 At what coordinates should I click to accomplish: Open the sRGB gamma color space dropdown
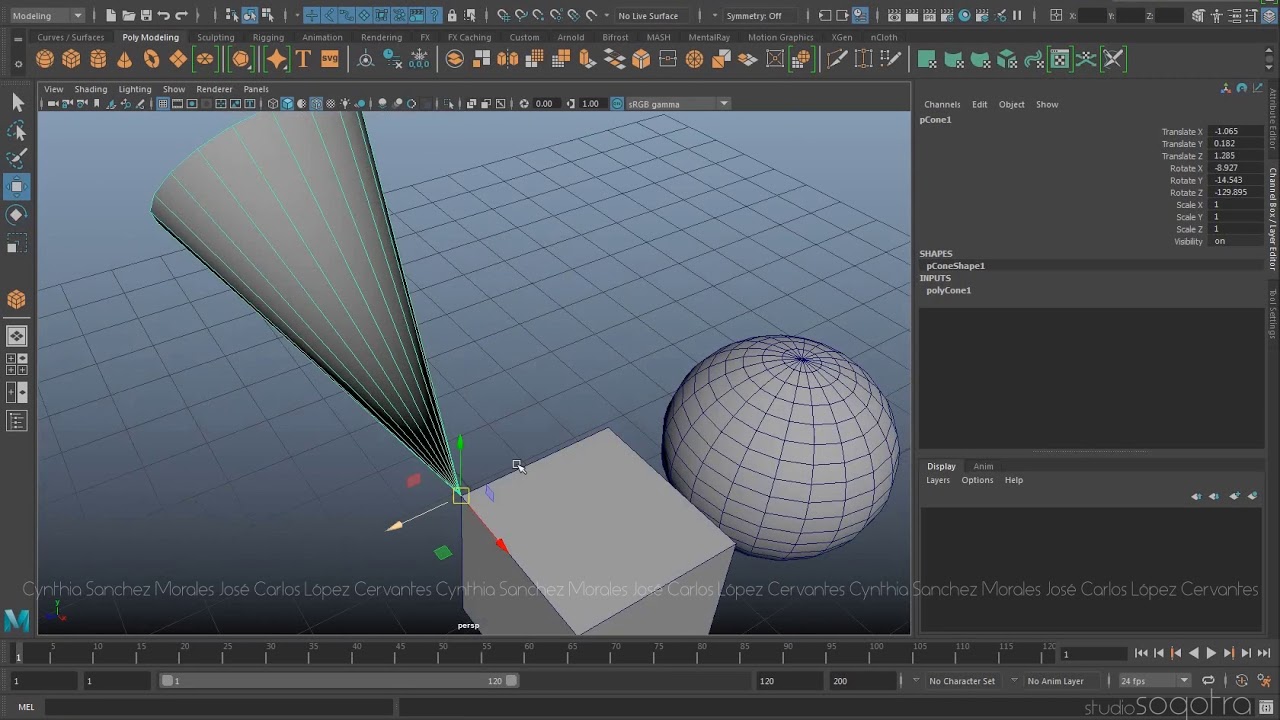point(677,104)
